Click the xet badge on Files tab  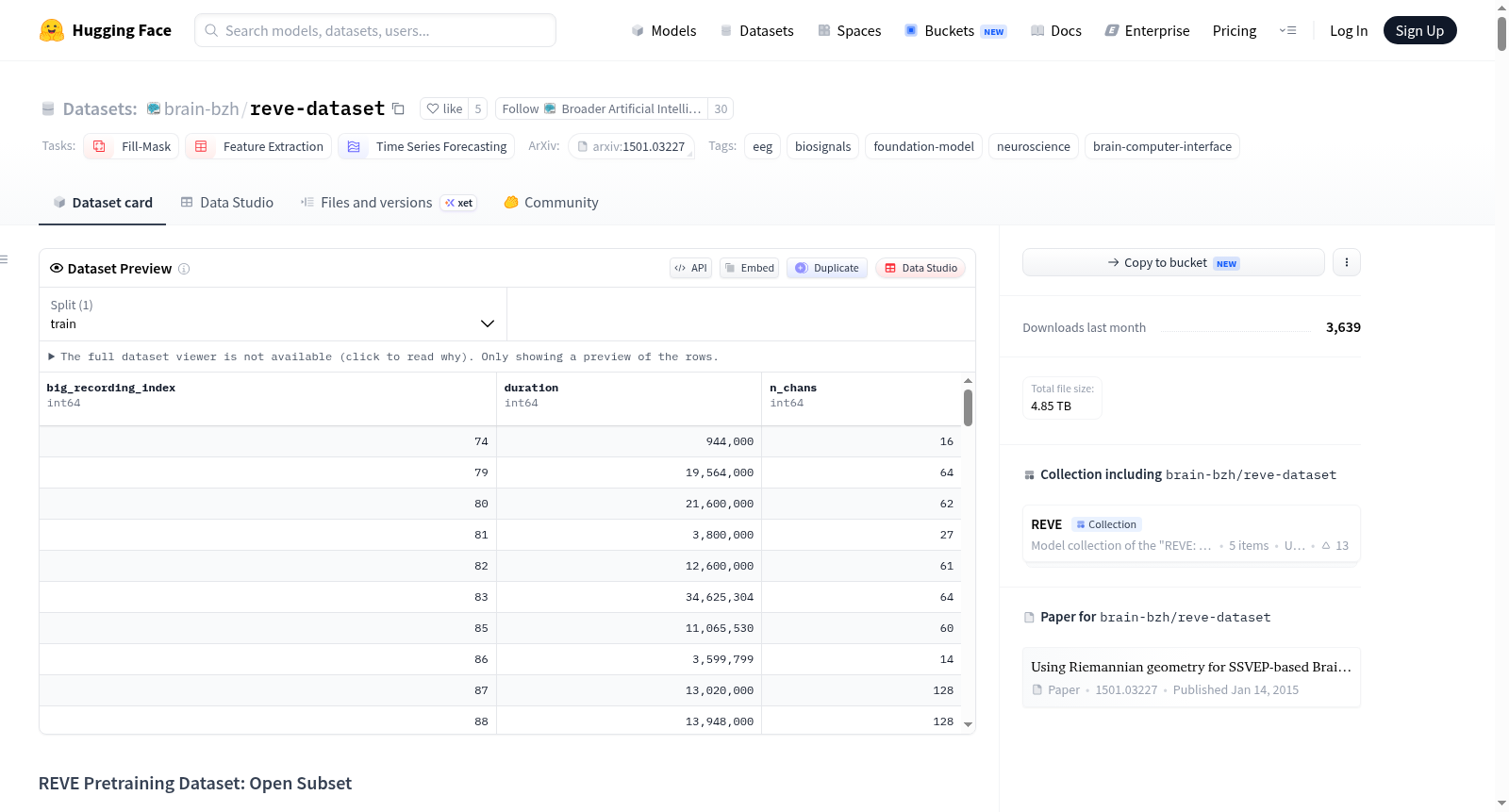coord(459,203)
